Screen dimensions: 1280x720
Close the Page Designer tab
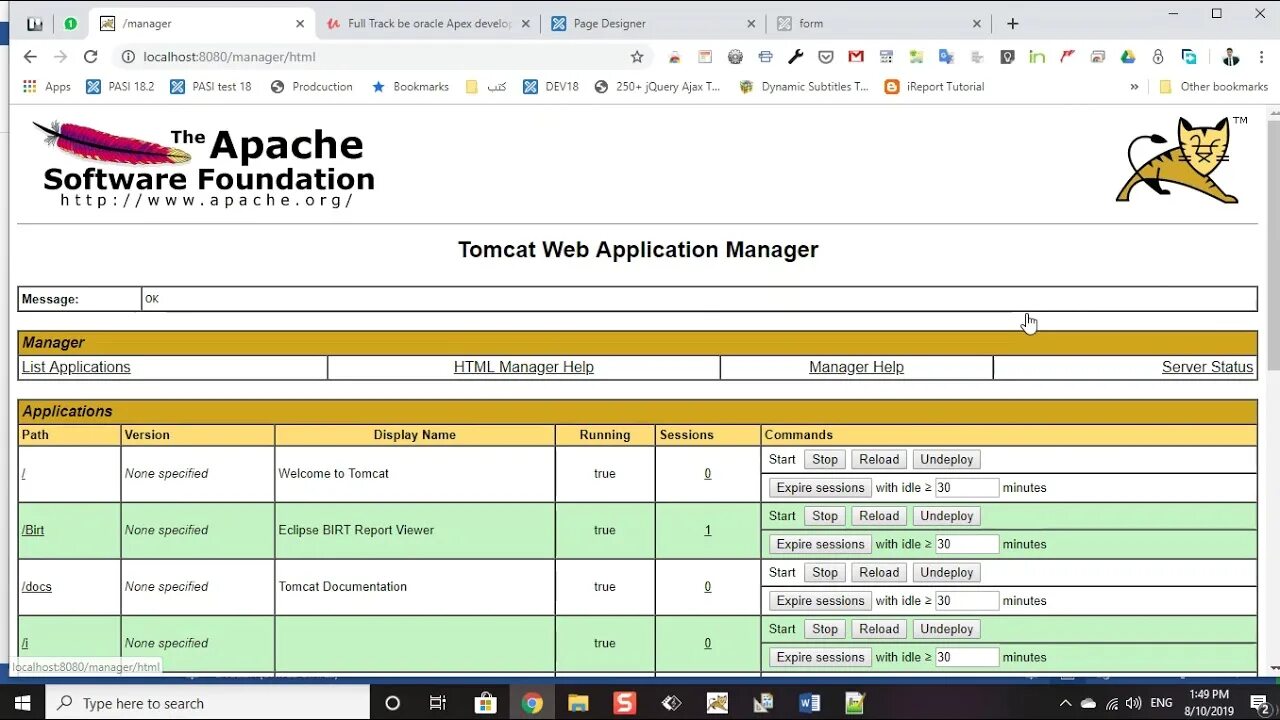(x=752, y=23)
